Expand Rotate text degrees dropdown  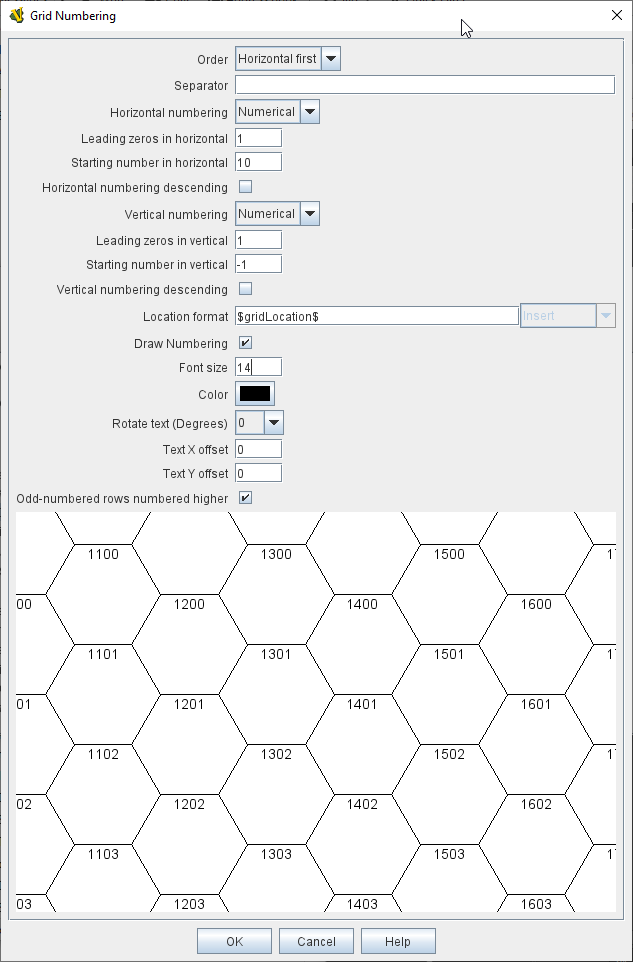[260, 423]
